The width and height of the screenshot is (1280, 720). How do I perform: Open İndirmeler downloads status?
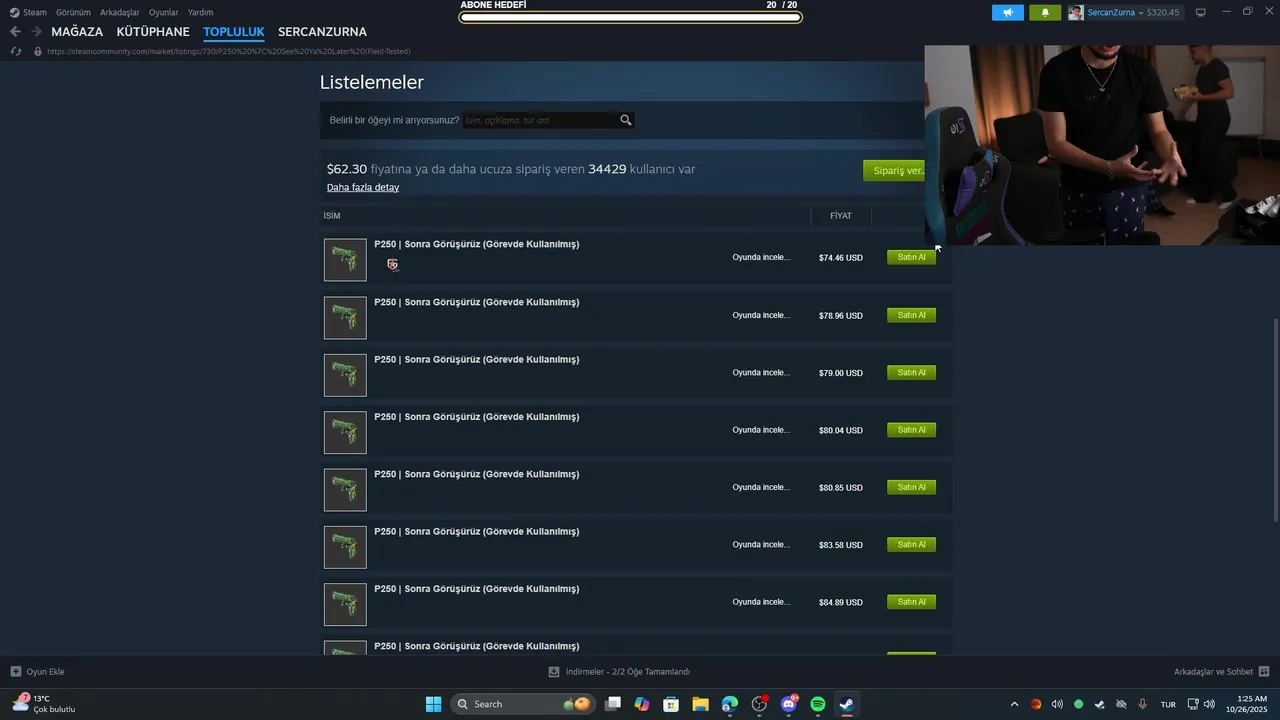click(x=619, y=672)
